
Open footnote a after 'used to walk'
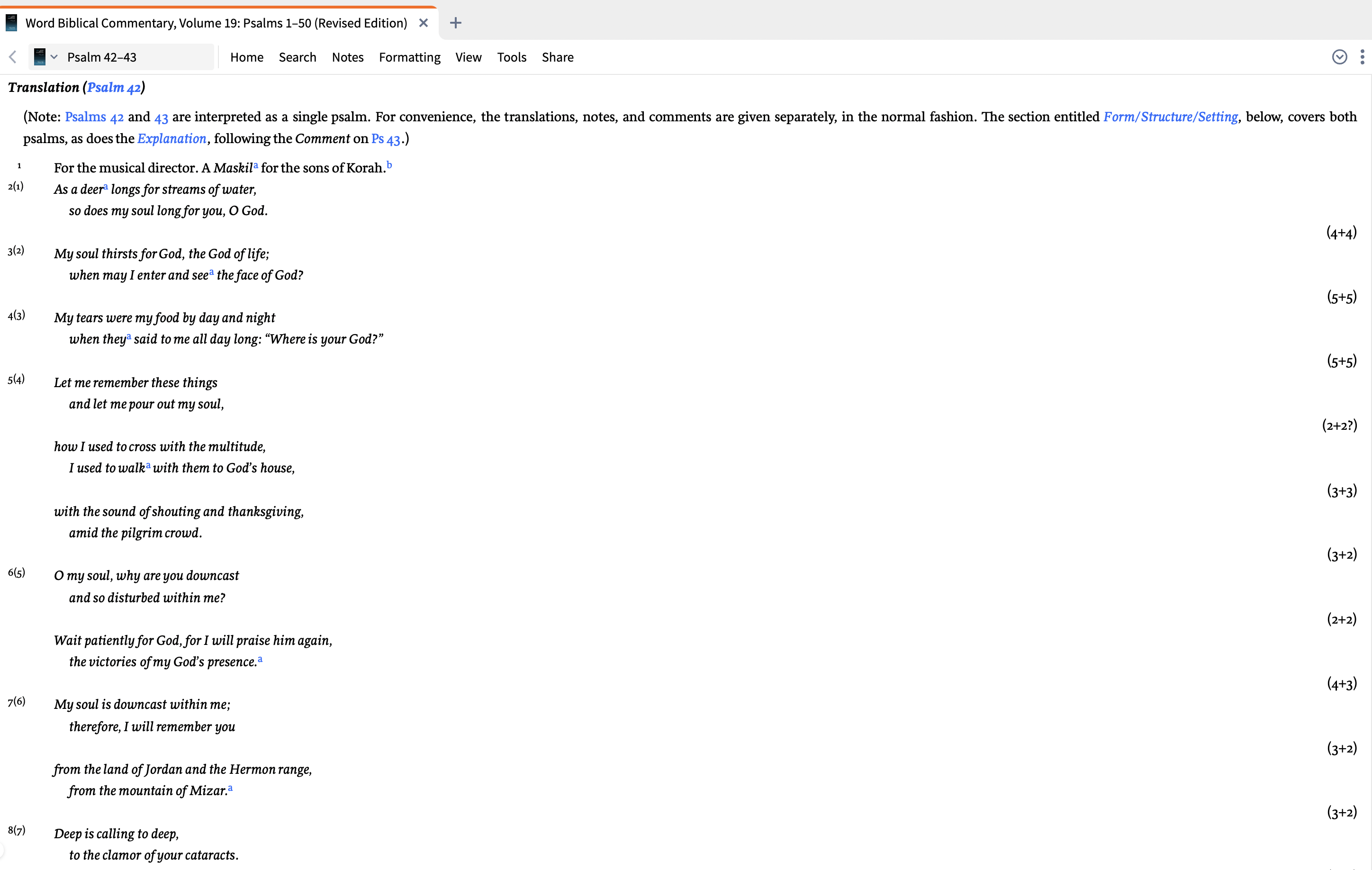tap(148, 465)
